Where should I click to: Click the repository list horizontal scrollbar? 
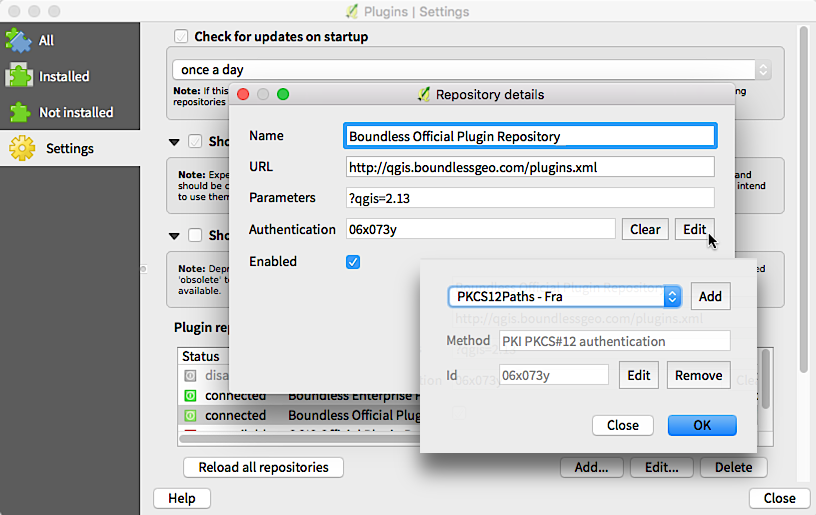click(299, 439)
